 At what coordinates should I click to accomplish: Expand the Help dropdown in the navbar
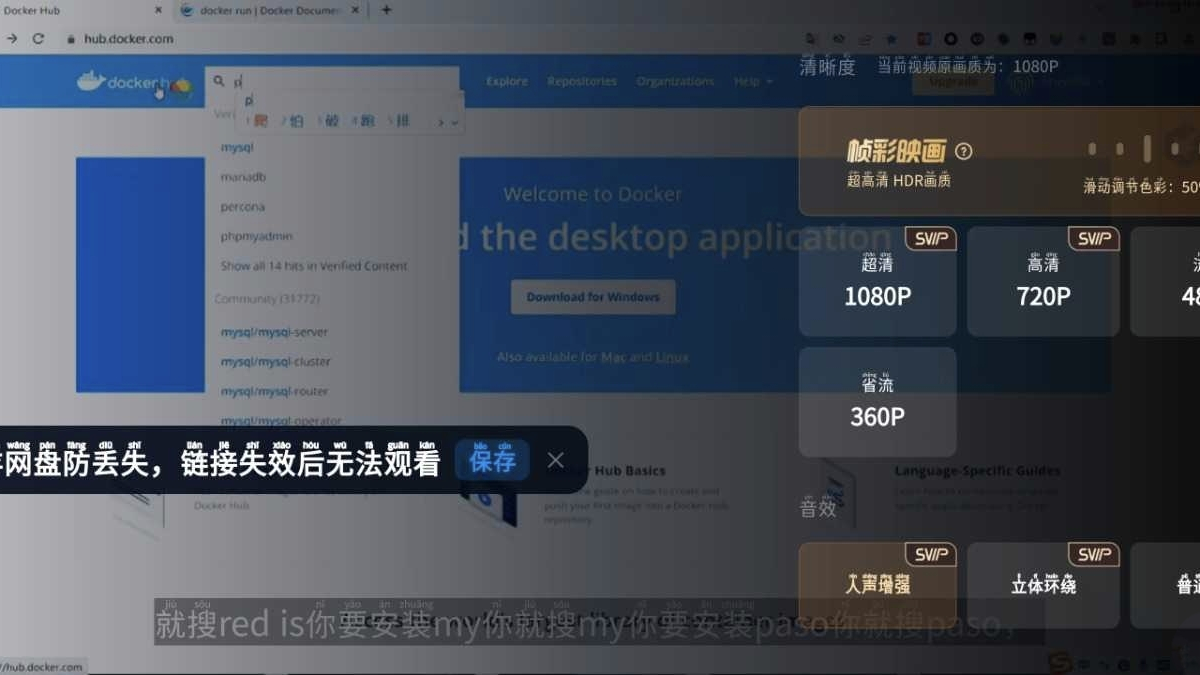(753, 82)
